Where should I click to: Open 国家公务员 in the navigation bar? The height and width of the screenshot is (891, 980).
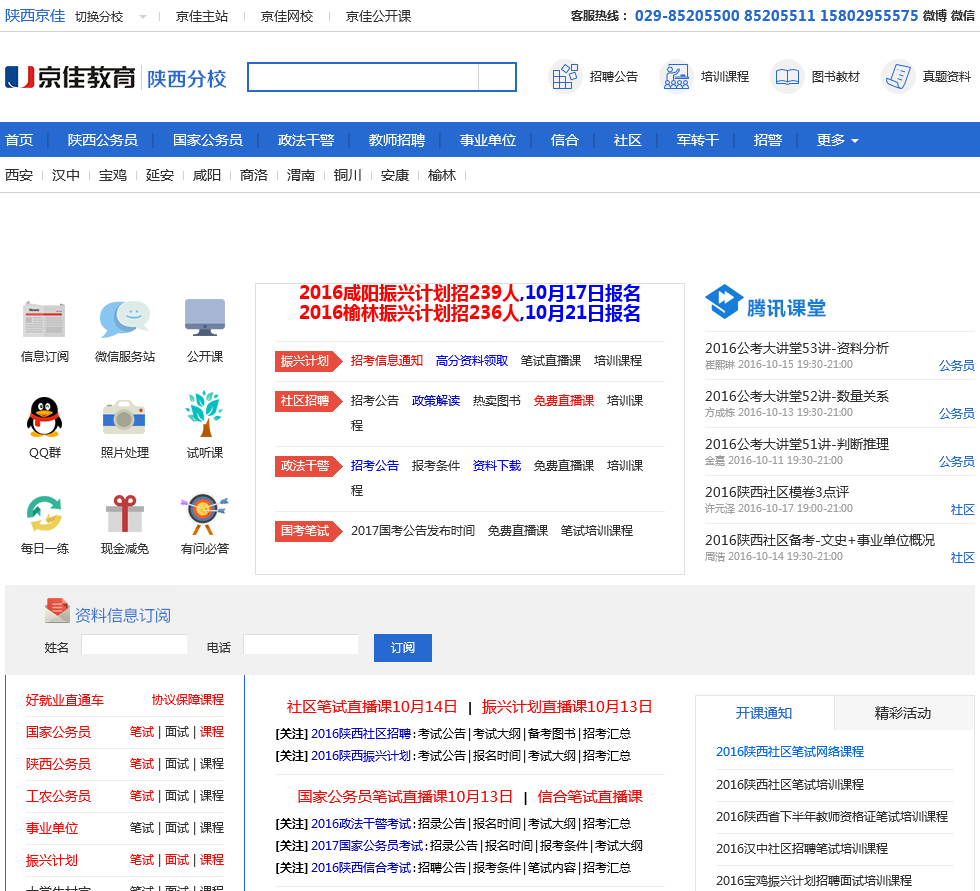pos(208,140)
